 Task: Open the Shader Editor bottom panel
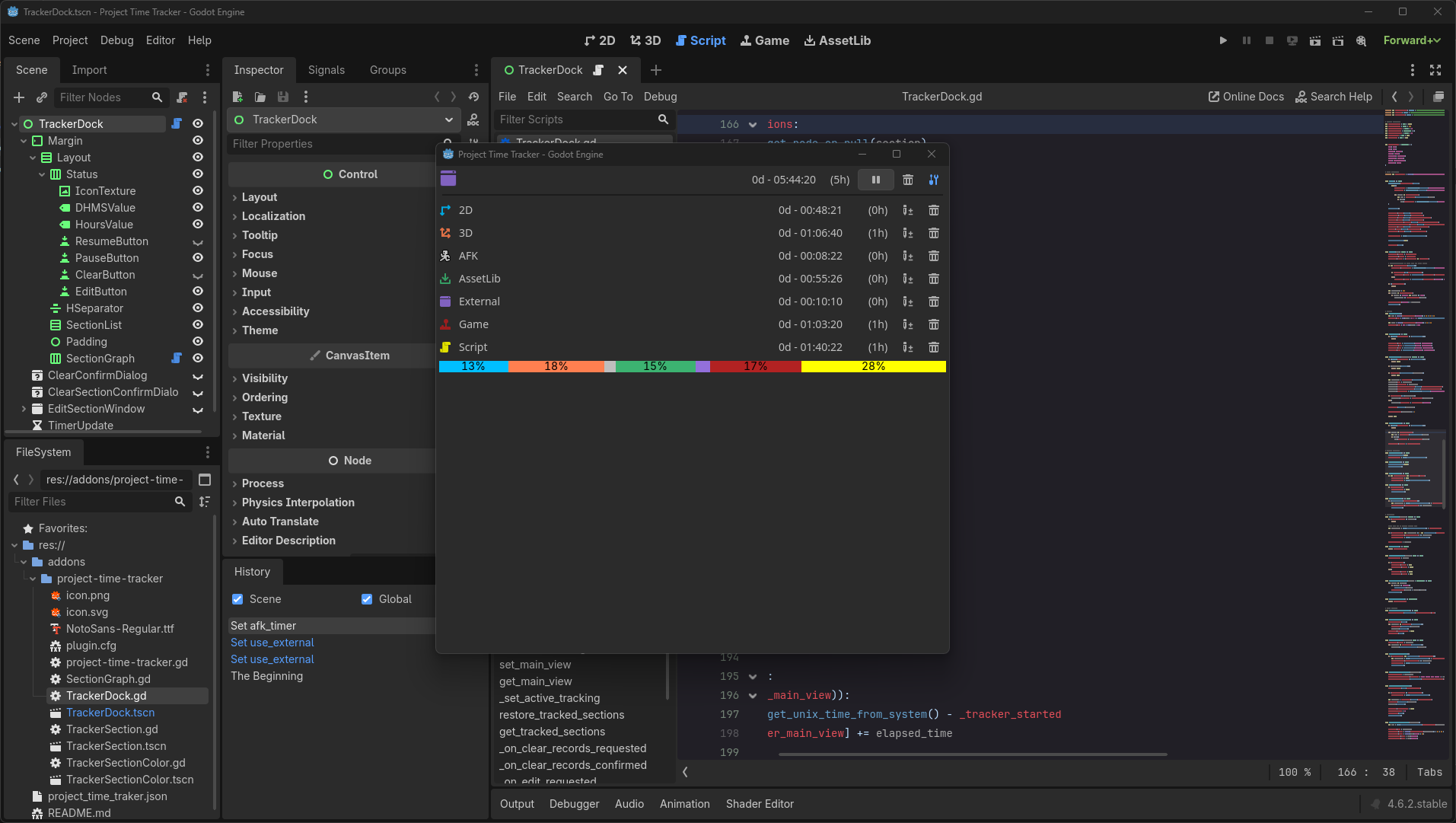click(760, 804)
